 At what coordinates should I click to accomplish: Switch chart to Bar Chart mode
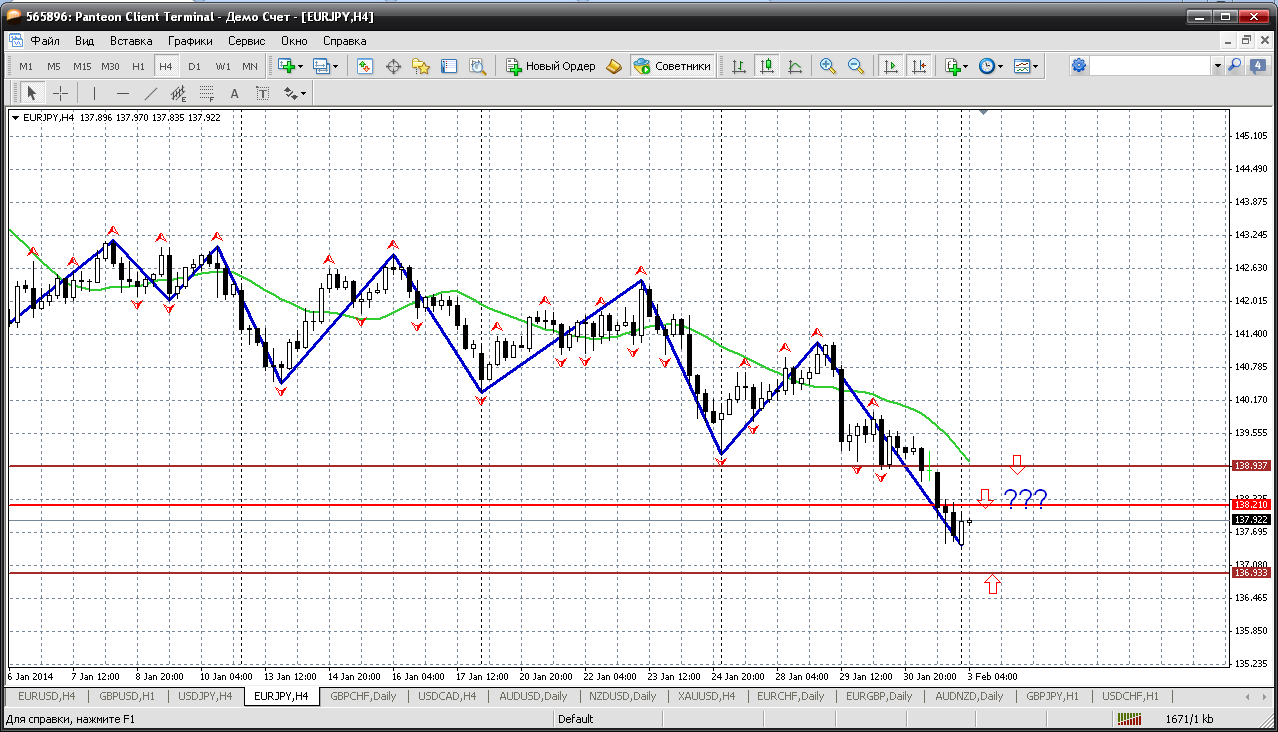(739, 66)
